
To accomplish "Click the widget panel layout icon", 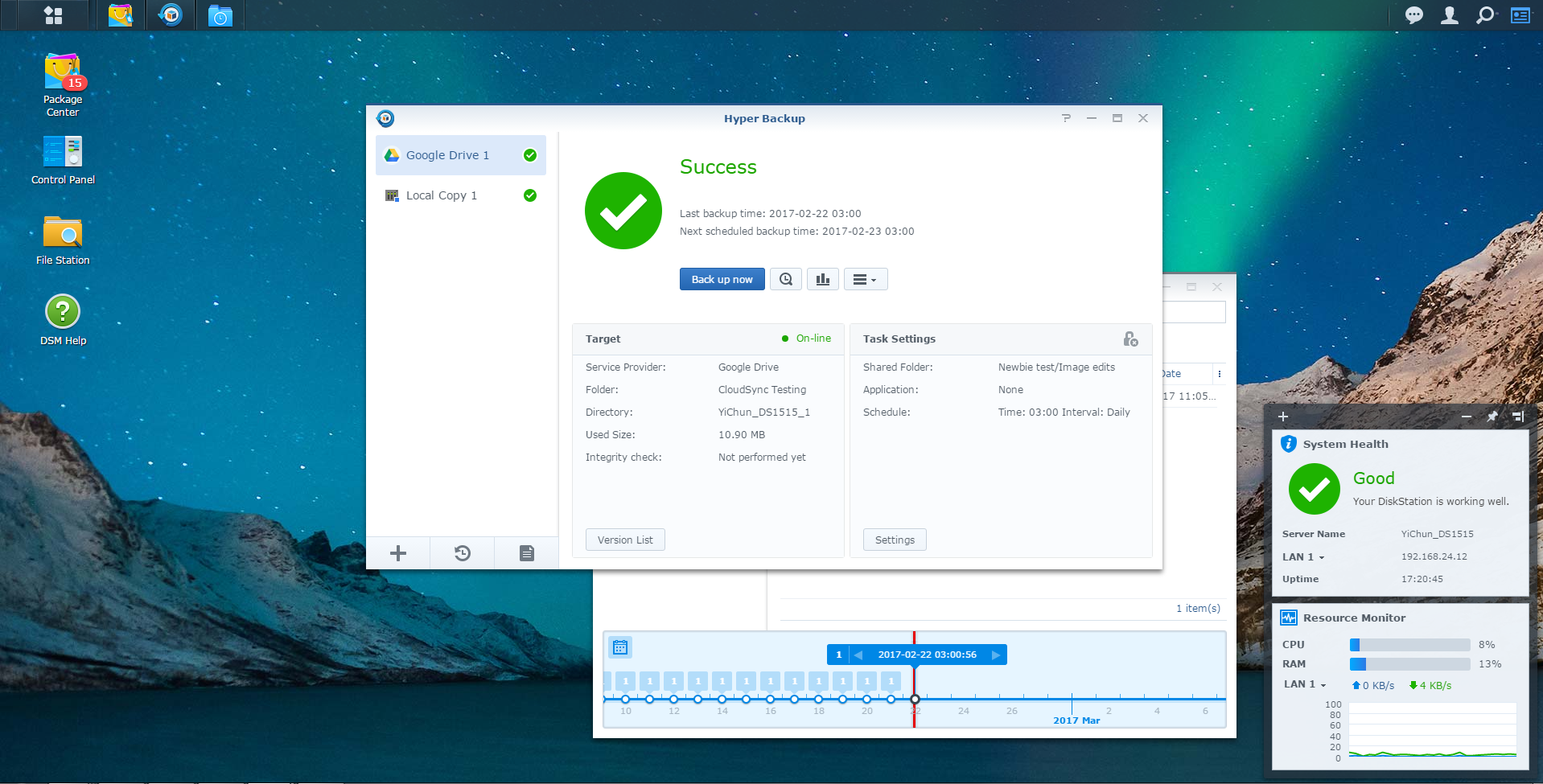I will [1518, 417].
